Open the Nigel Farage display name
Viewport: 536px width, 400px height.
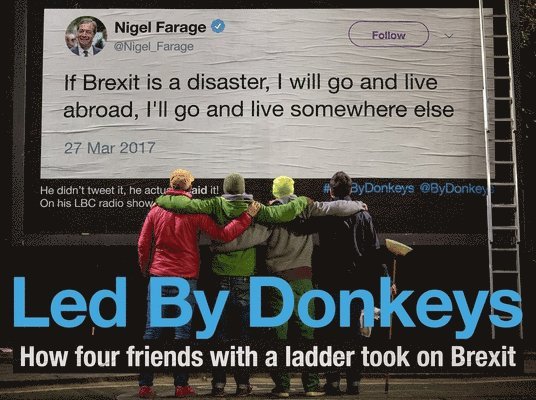pyautogui.click(x=160, y=27)
